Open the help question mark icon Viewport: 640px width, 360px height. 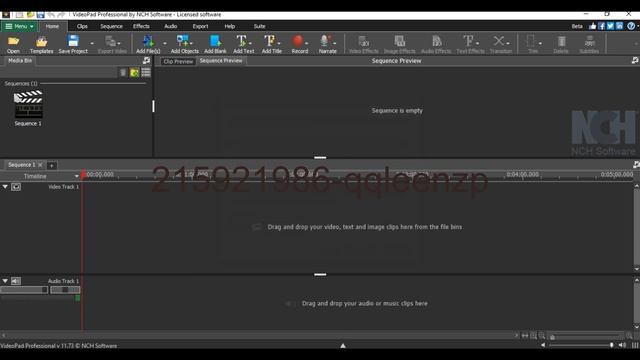coord(631,26)
